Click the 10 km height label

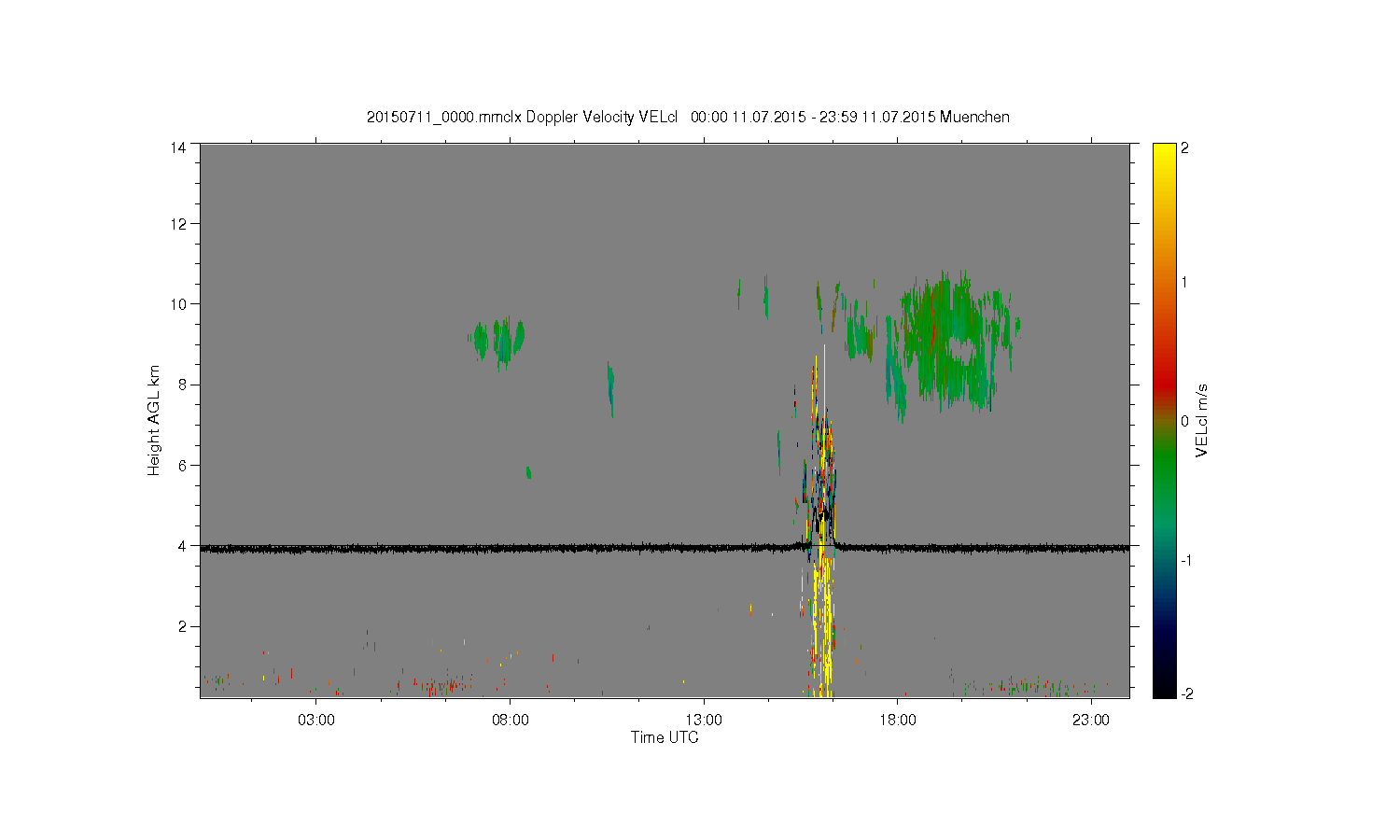tap(178, 304)
